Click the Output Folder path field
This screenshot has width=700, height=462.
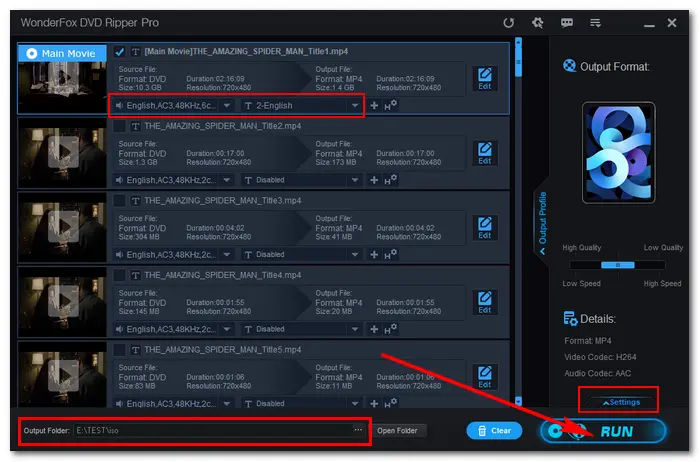(213, 431)
